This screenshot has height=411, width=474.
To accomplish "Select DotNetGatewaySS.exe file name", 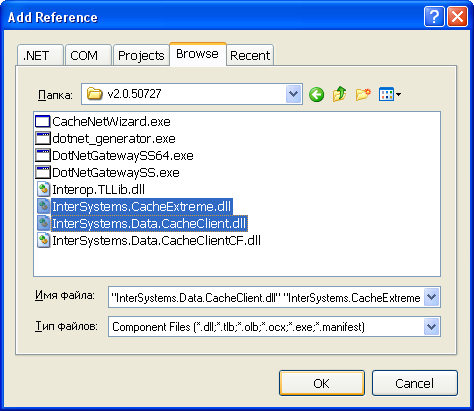I will [116, 173].
